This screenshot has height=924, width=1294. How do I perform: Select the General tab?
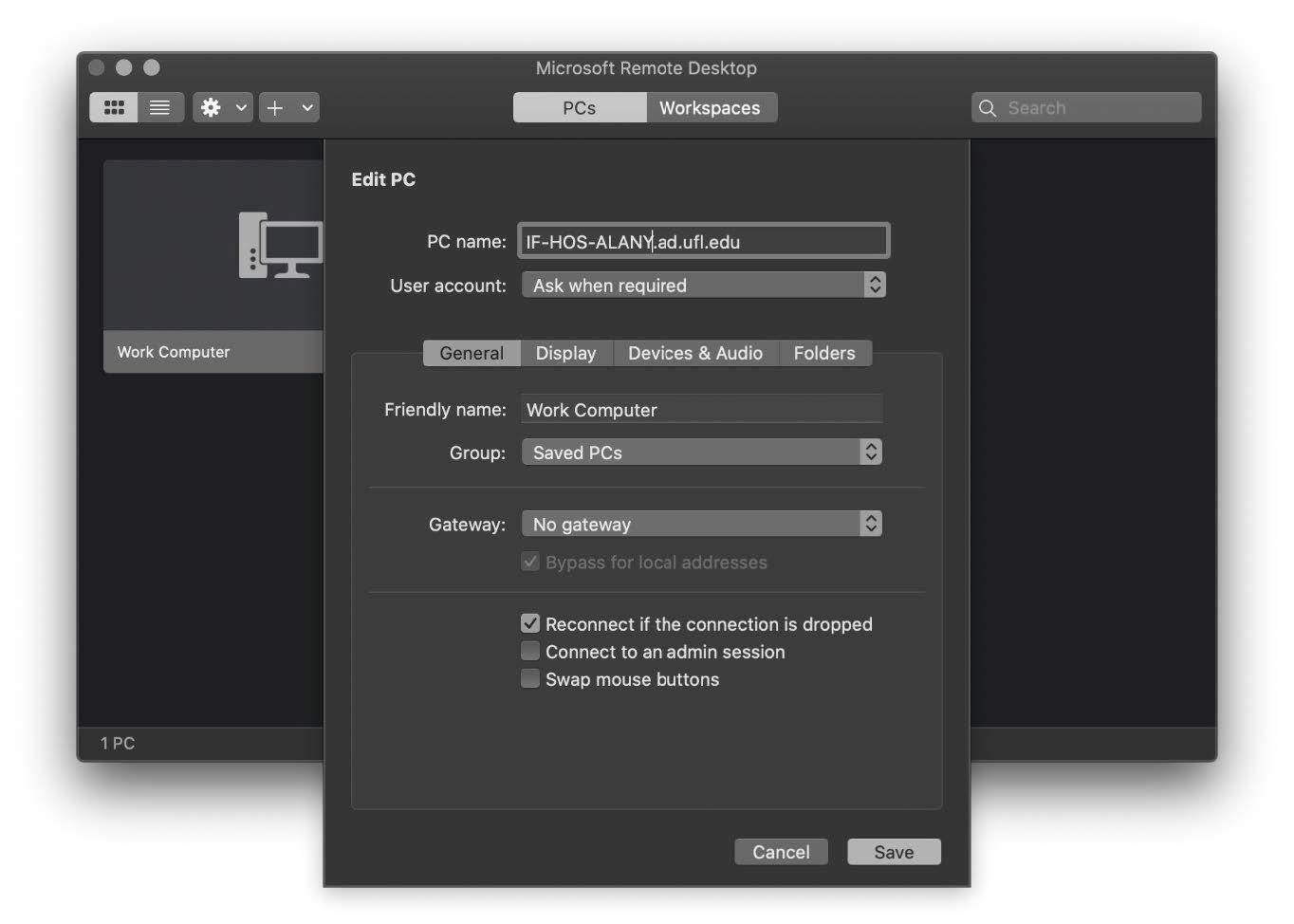[471, 353]
